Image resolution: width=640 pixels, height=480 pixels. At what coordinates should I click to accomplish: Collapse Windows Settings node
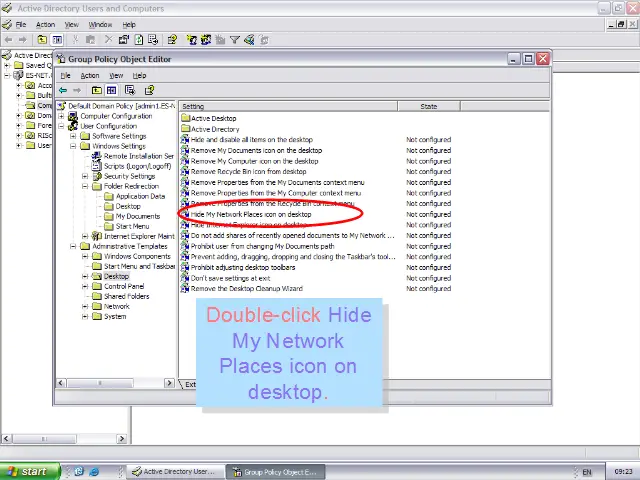click(x=73, y=146)
